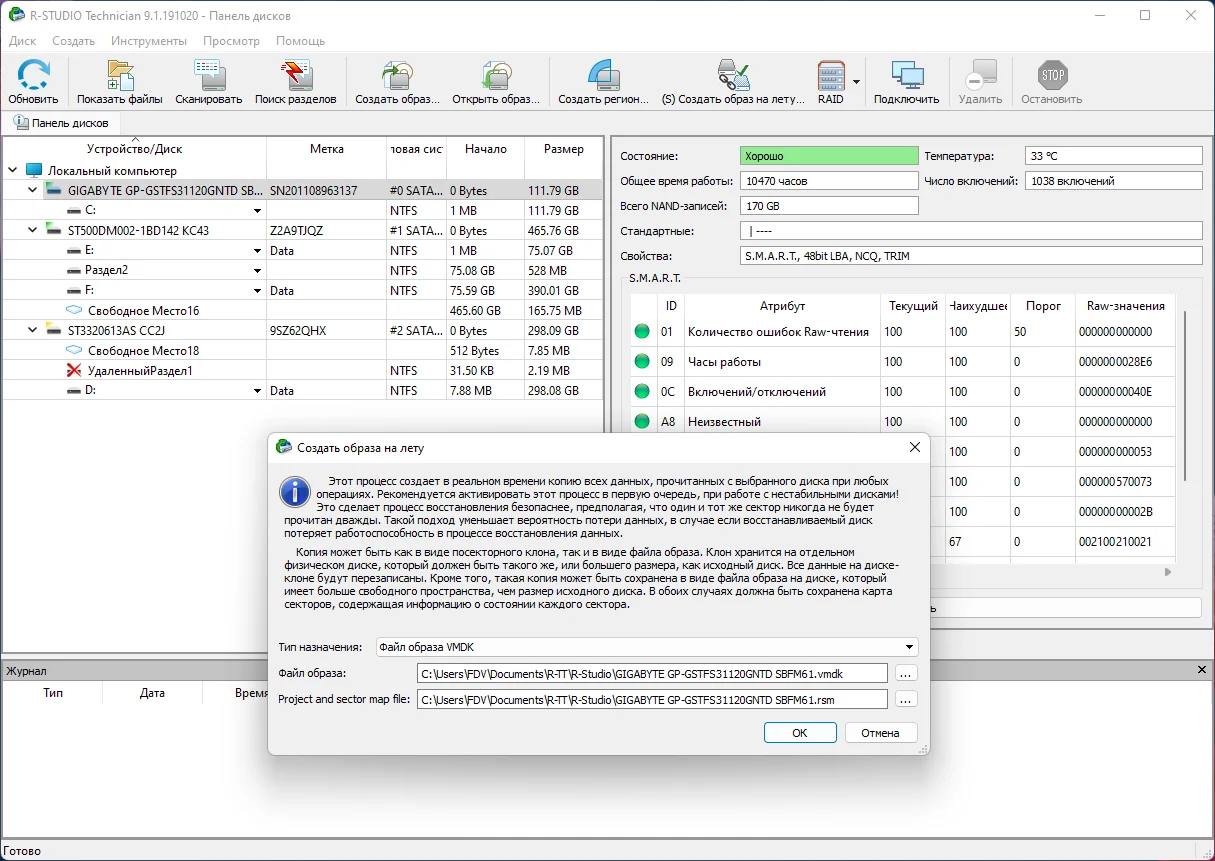1215x861 pixels.
Task: Open Показать файлы toolbar tool
Action: [120, 82]
